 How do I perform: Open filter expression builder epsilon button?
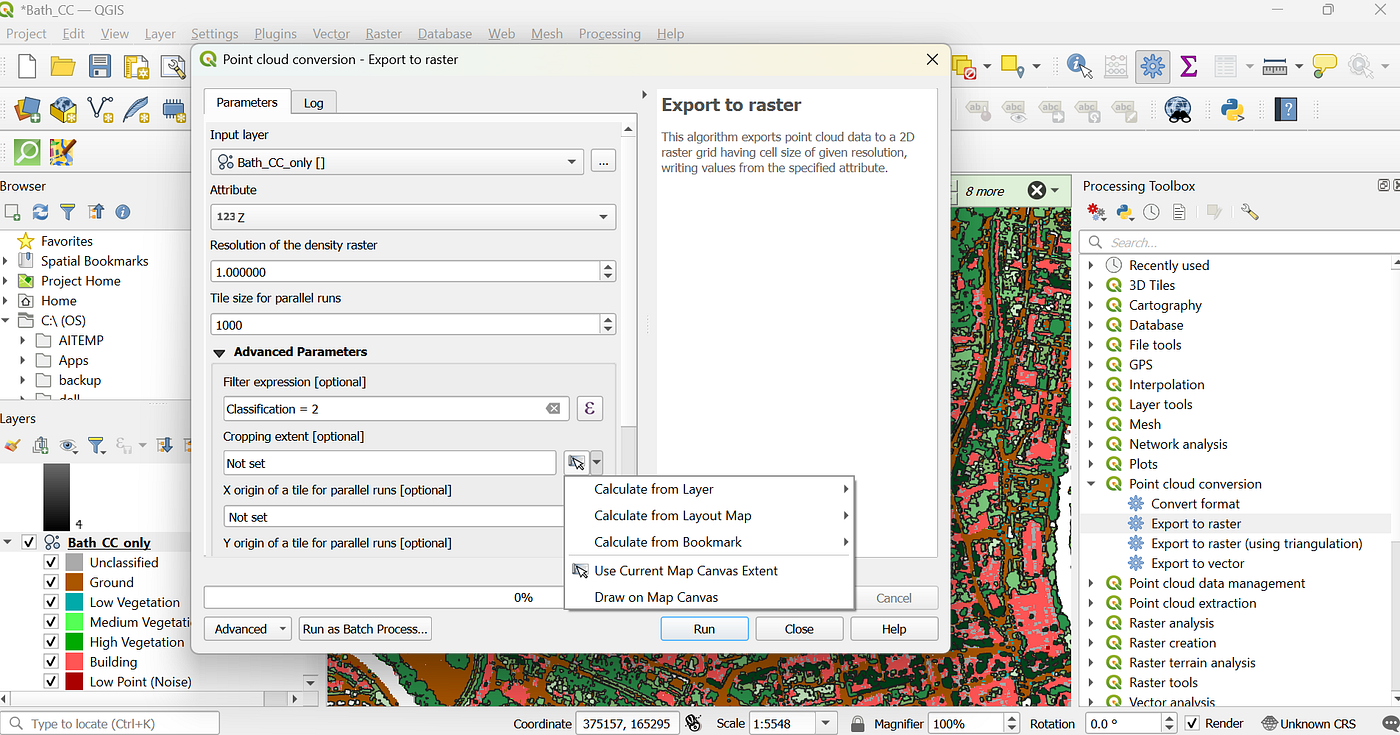tap(590, 408)
